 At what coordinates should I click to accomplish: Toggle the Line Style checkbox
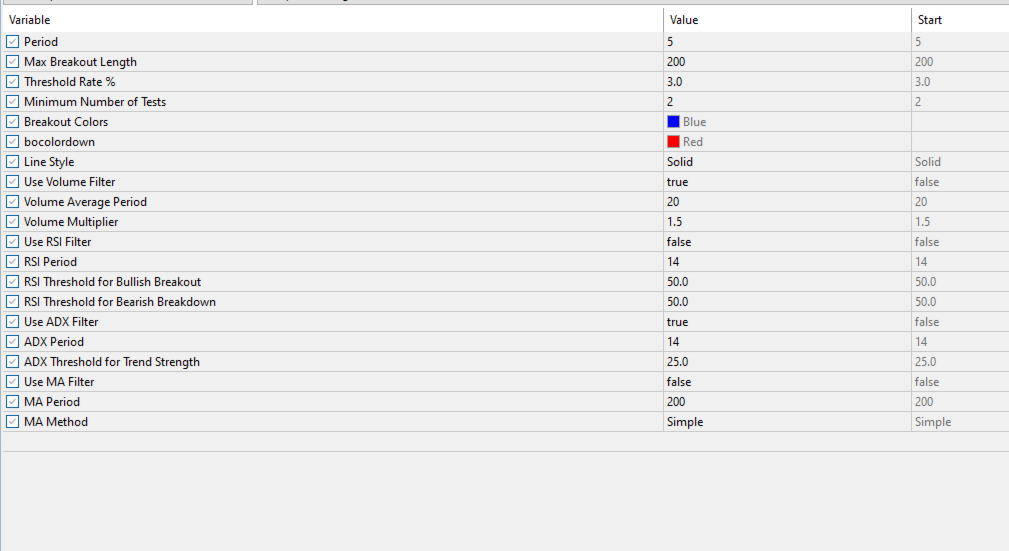(x=13, y=162)
